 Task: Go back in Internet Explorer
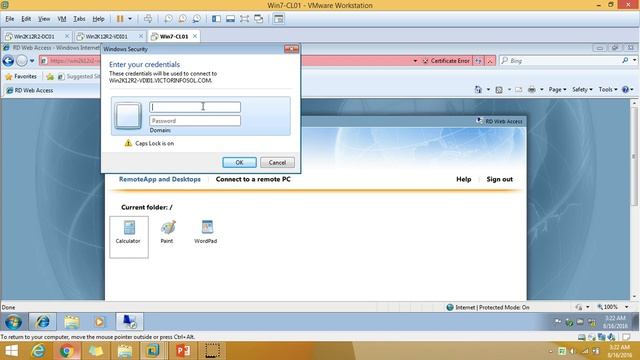(8, 61)
